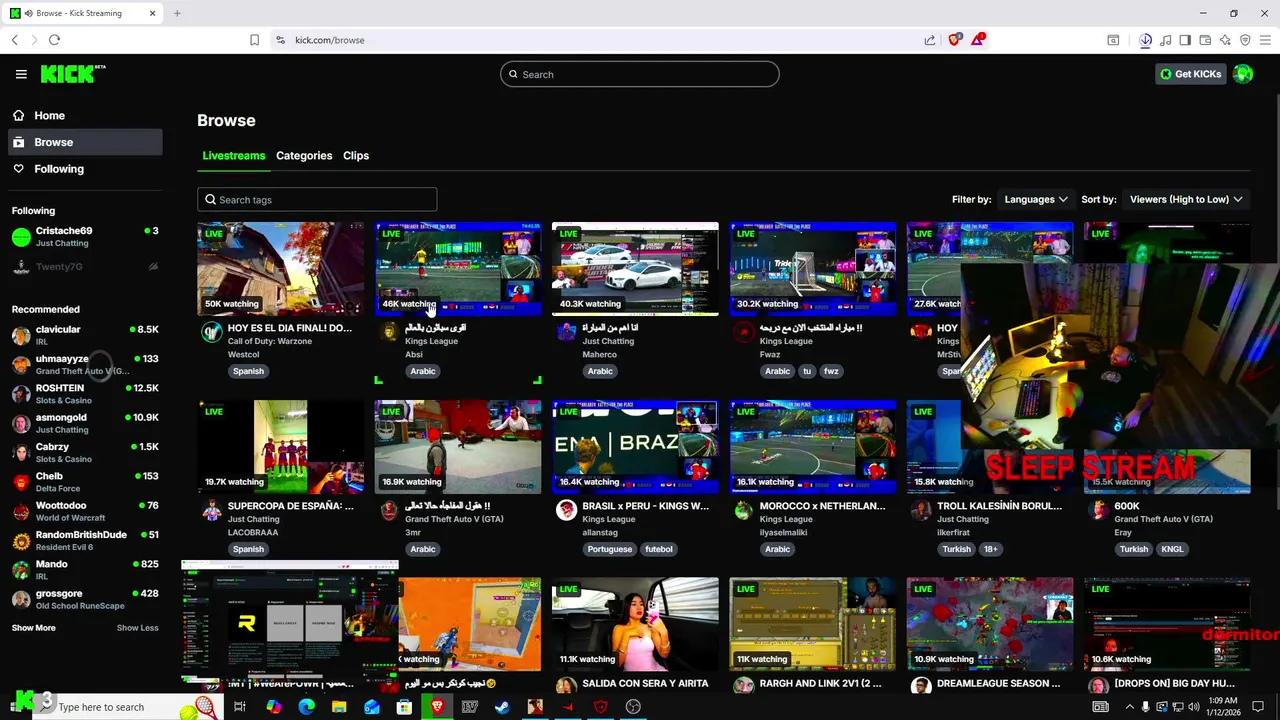1280x720 pixels.
Task: Switch to Clips tab
Action: click(356, 156)
